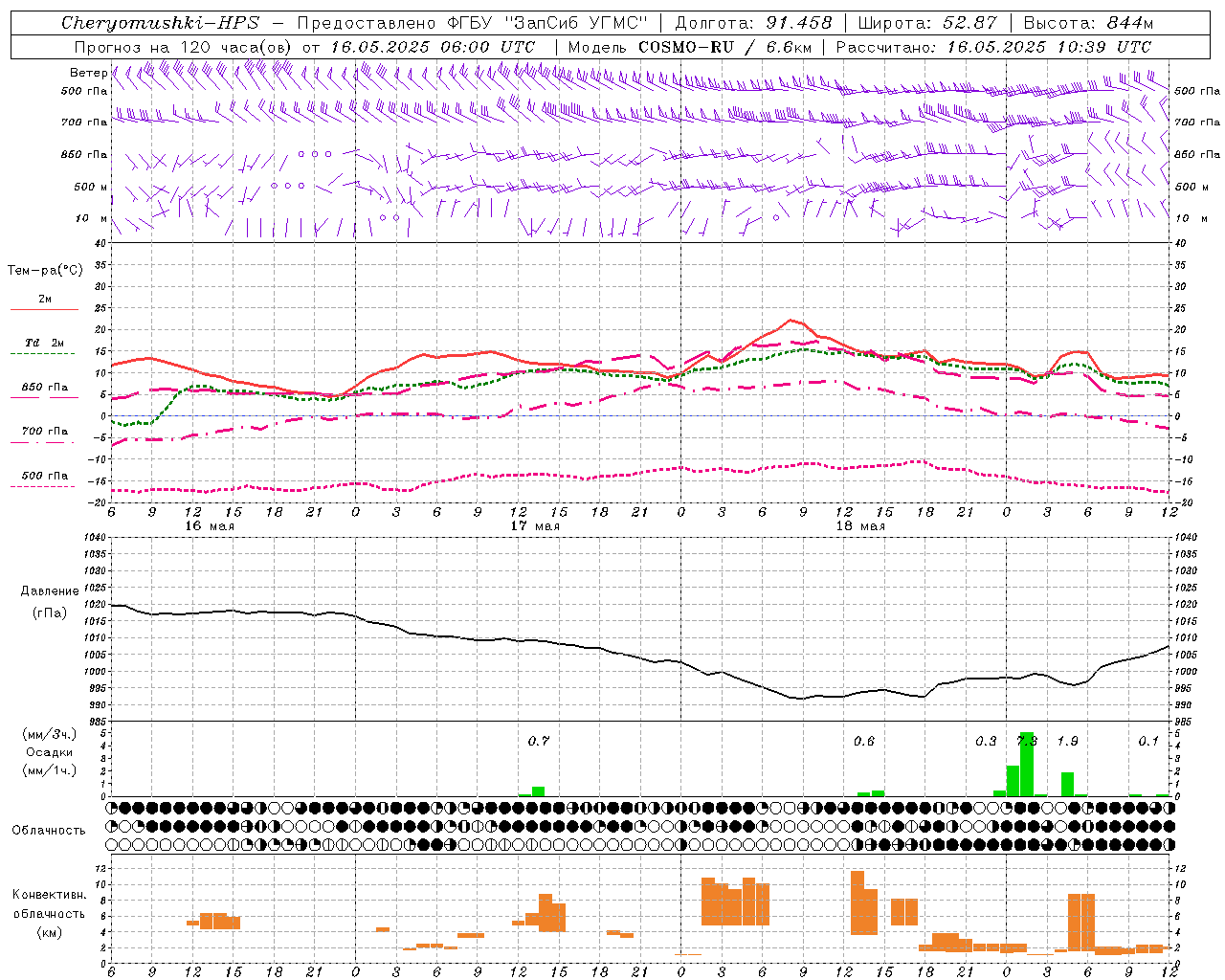This screenshot has width=1225, height=980.
Task: Click the forecast header Прогноз на 120 часа(ов)
Action: pyautogui.click(x=184, y=47)
